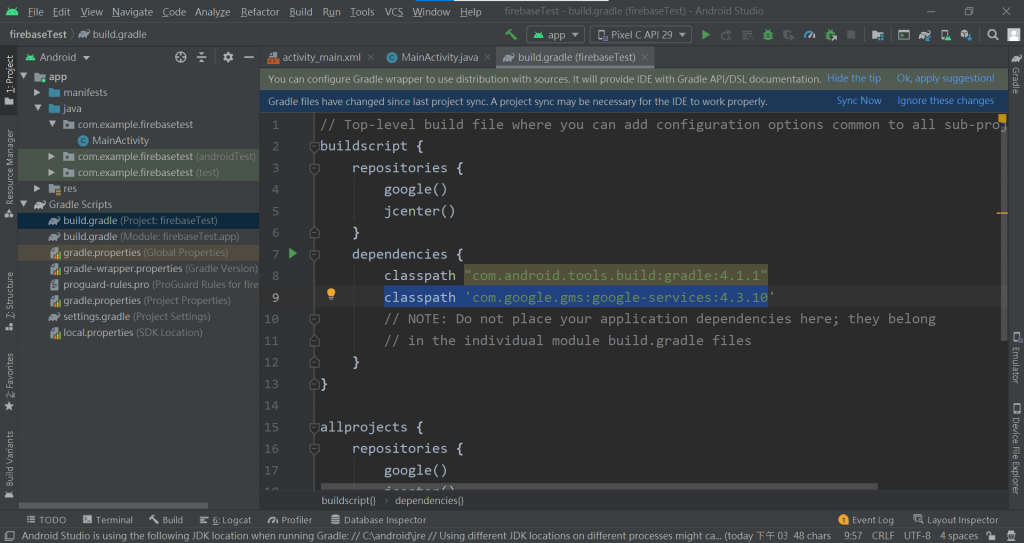Close the build.gradle (firebaseTest) tab
1024x543 pixels.
[x=645, y=58]
